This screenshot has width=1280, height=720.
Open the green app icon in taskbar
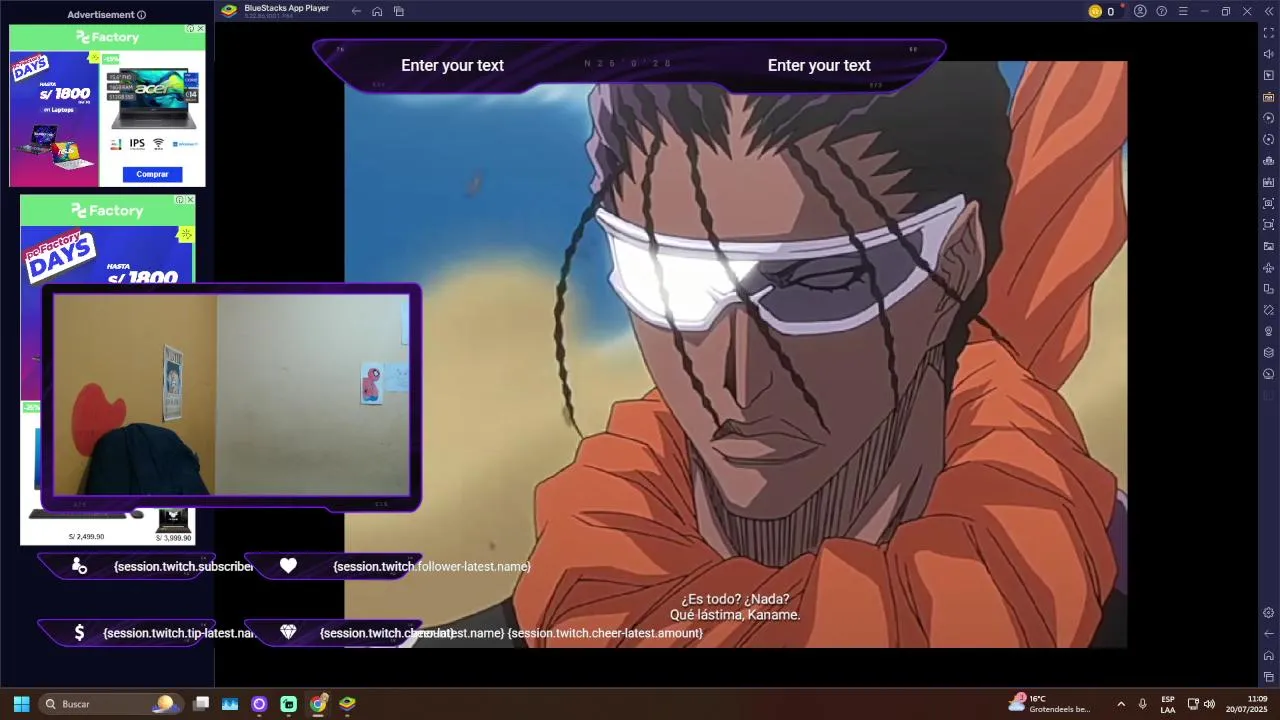coord(288,704)
